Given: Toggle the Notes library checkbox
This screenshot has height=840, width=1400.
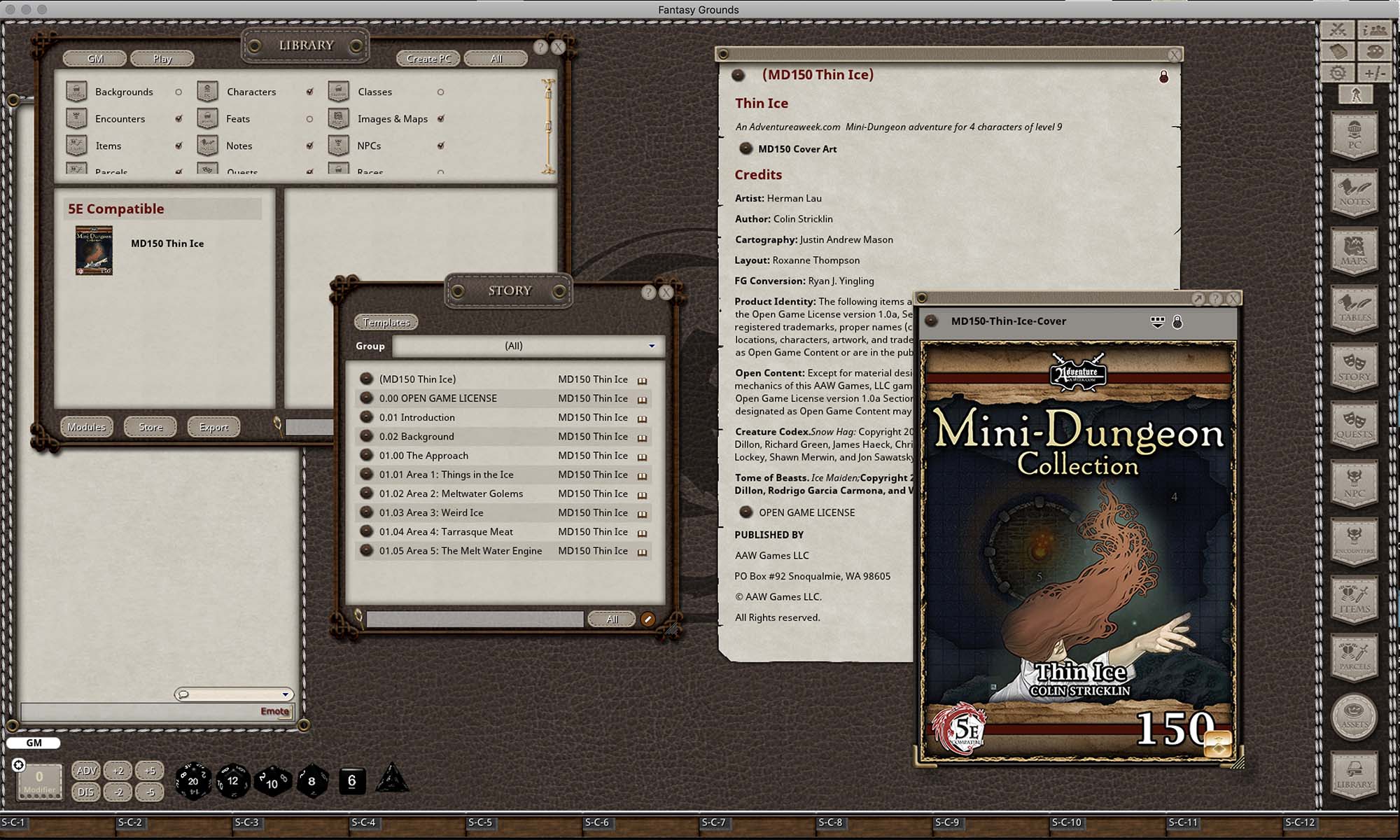Looking at the screenshot, I should pyautogui.click(x=309, y=146).
